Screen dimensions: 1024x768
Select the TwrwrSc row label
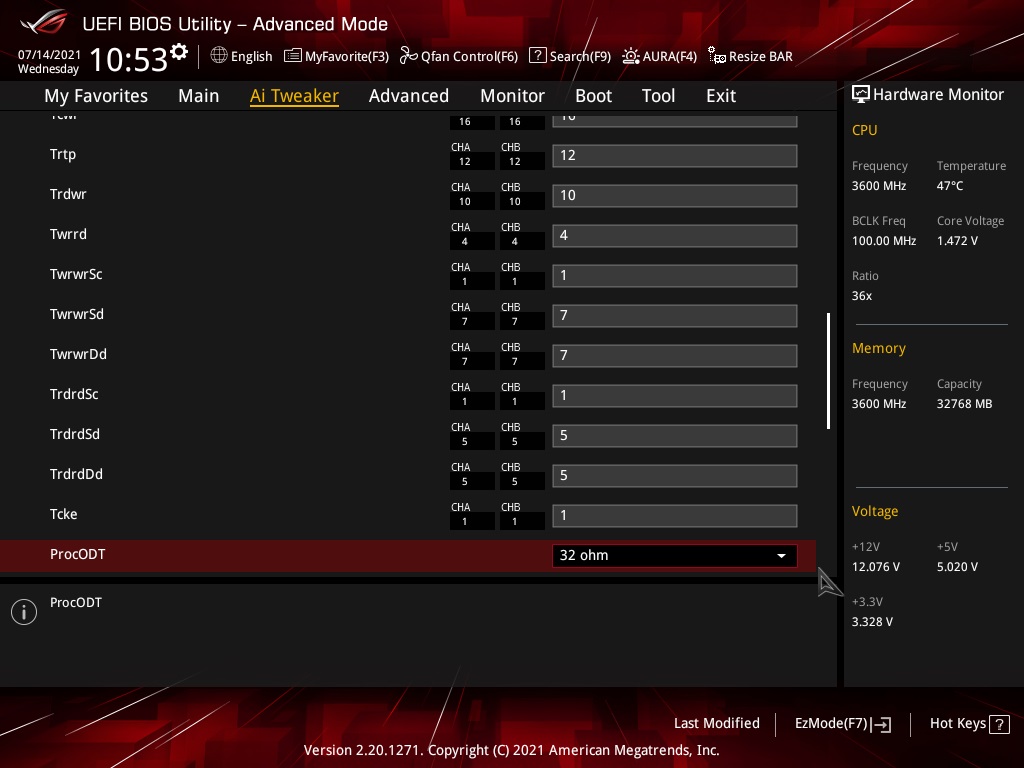tap(76, 274)
